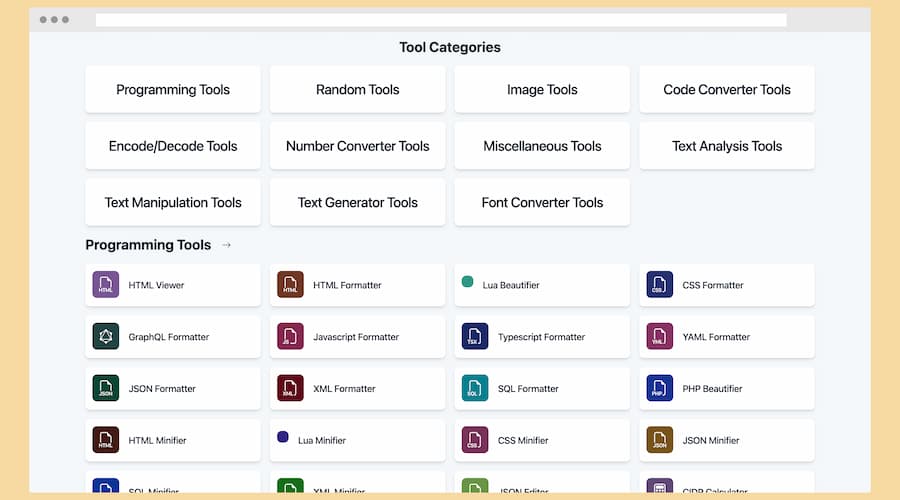Click the Typescript Formatter icon
This screenshot has width=900, height=500.
[475, 336]
